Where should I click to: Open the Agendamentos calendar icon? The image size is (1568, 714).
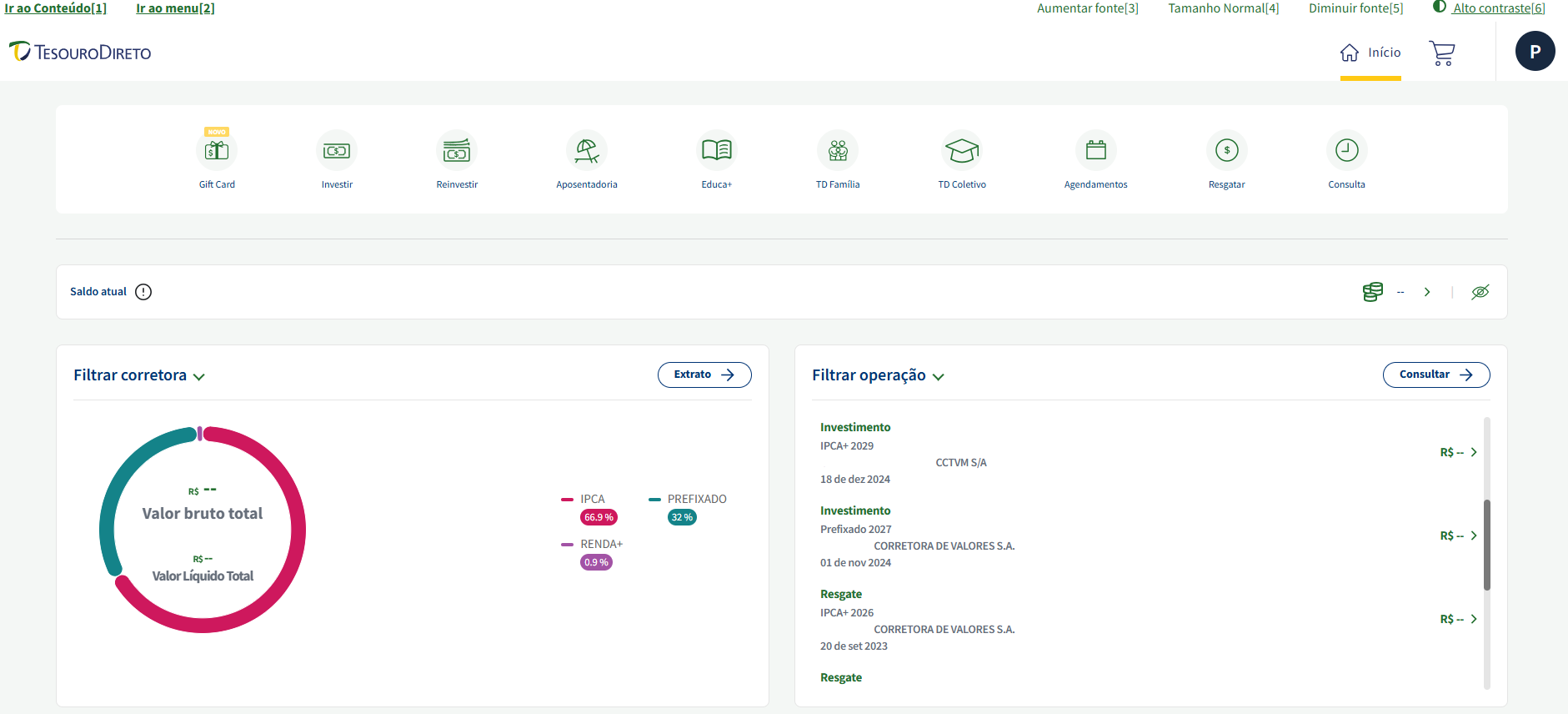click(1096, 150)
